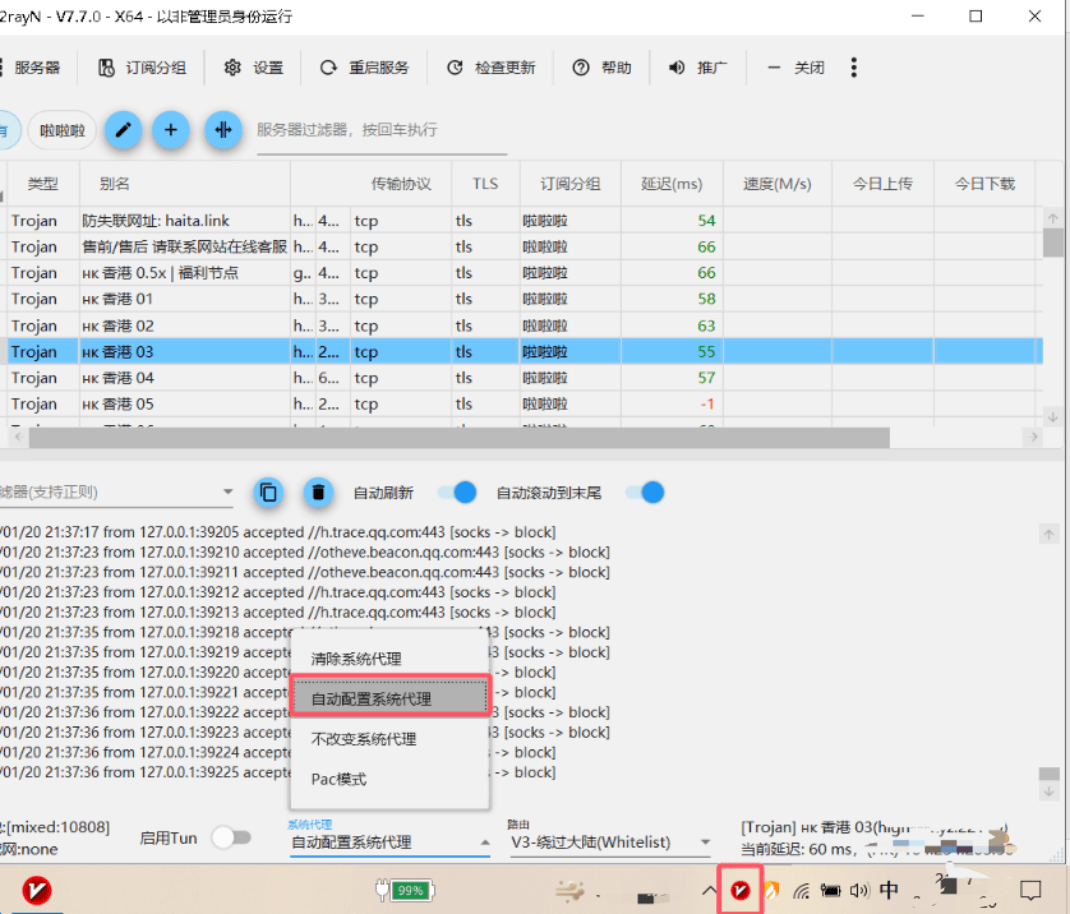Expand the log filter combo box

click(x=228, y=492)
